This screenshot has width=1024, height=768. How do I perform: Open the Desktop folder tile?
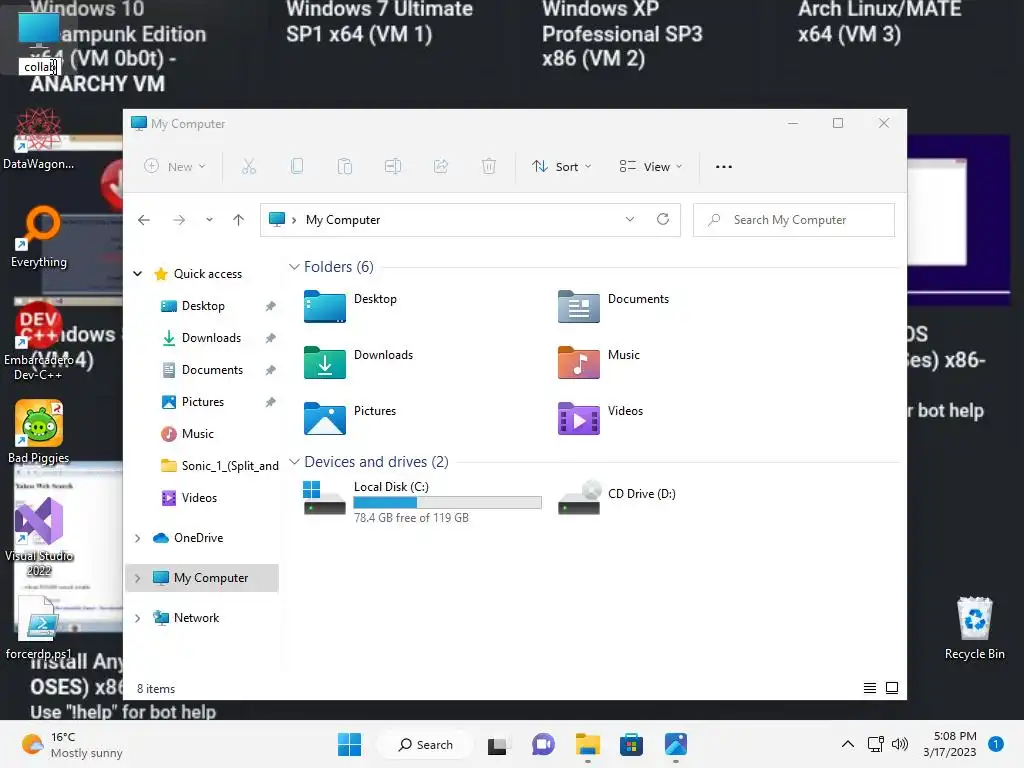pyautogui.click(x=351, y=306)
